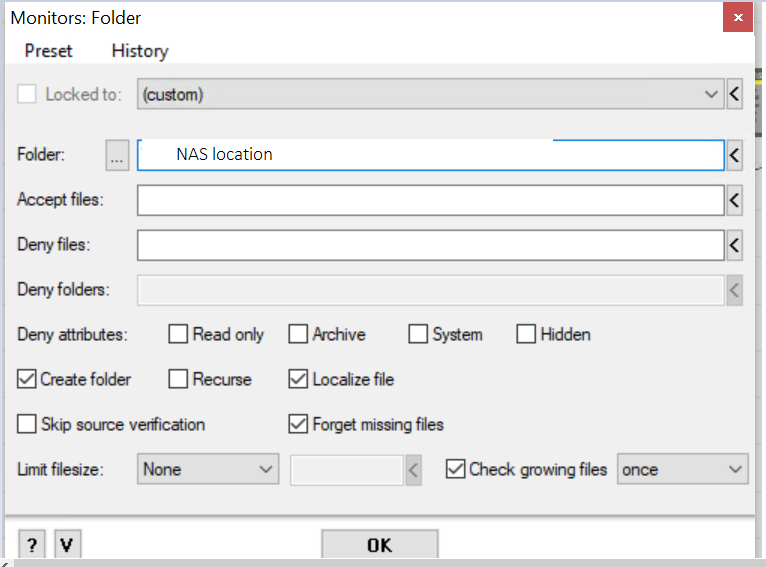Enable the Read only deny attribute
Image resolution: width=766 pixels, height=567 pixels.
[x=178, y=335]
